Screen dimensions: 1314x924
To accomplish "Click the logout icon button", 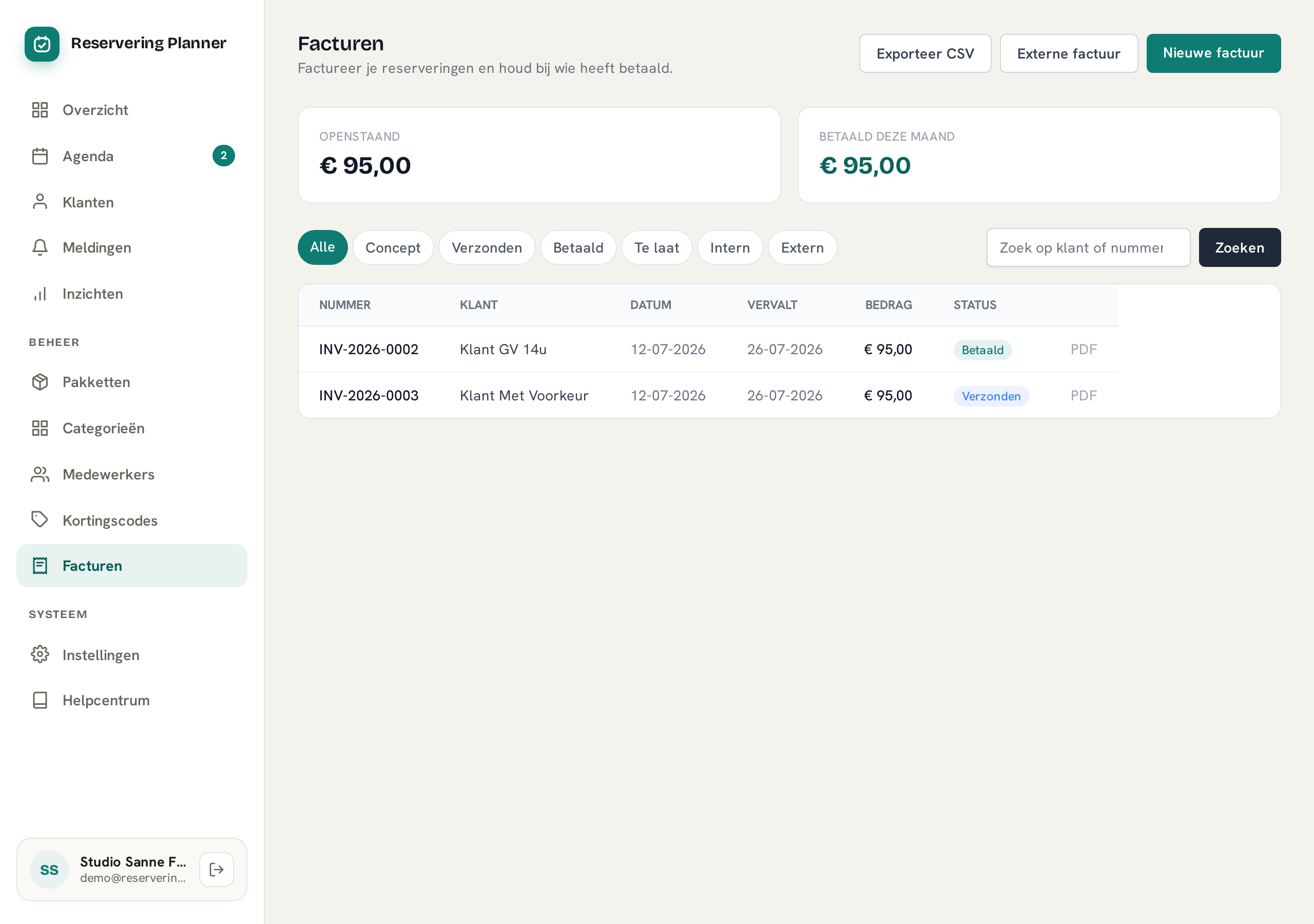I will [216, 870].
